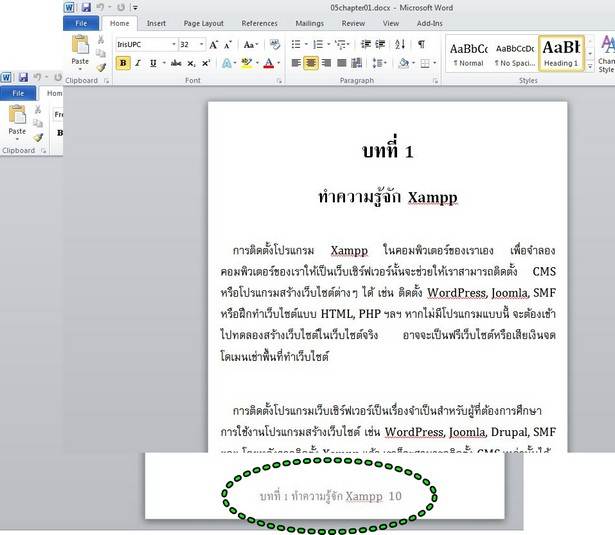Click the Change Styles icon
The height and width of the screenshot is (535, 615).
(x=607, y=54)
